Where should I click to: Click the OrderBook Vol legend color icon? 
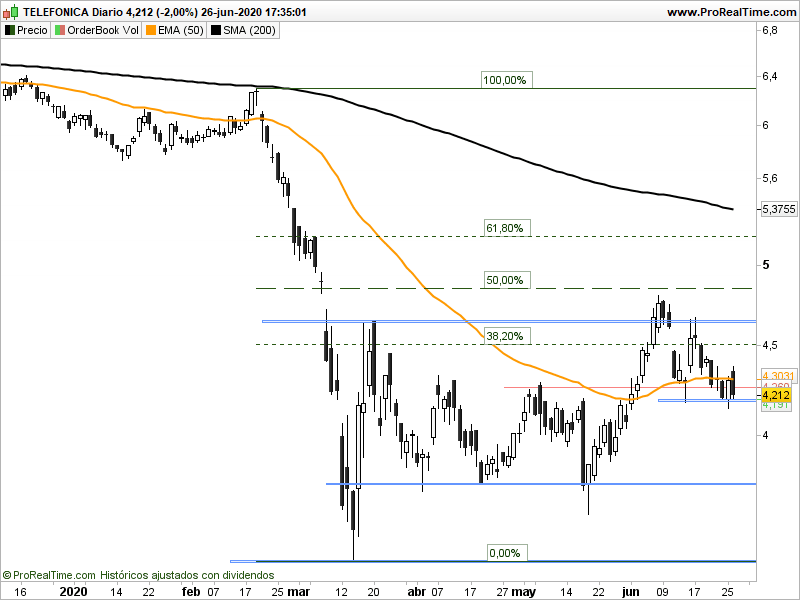tap(60, 31)
